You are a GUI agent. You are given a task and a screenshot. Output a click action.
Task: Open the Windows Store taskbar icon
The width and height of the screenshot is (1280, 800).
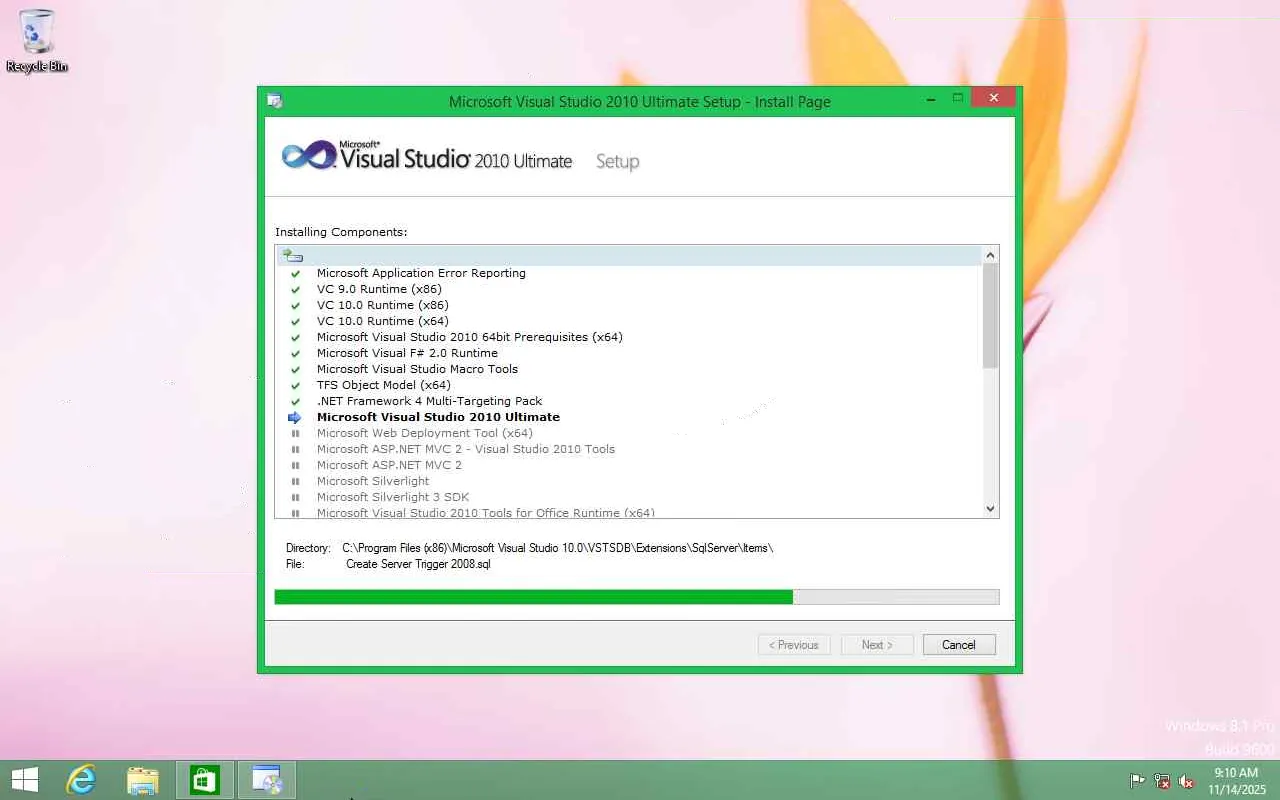coord(205,780)
